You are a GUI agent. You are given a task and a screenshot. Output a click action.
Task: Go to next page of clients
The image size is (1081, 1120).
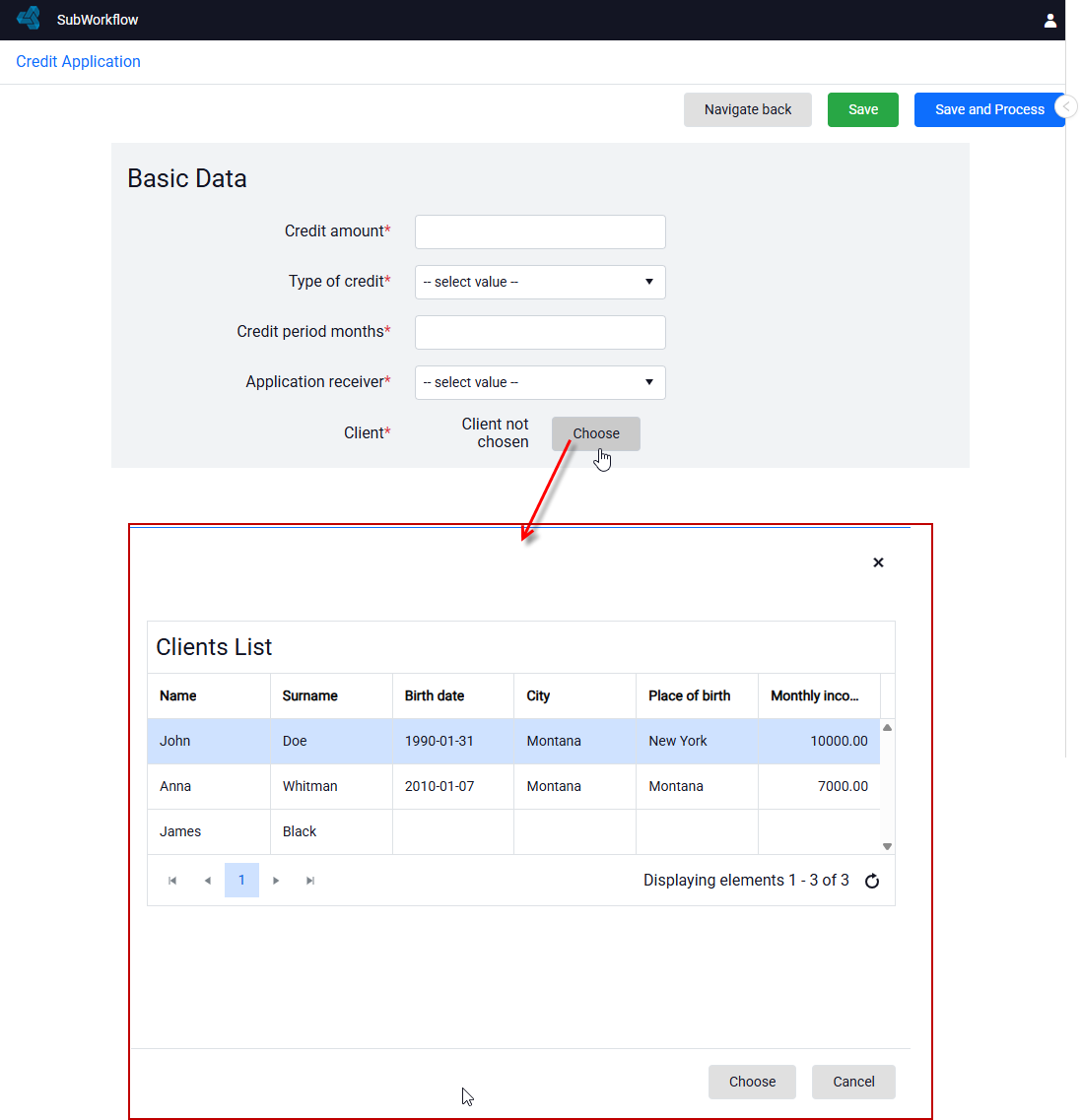(276, 881)
